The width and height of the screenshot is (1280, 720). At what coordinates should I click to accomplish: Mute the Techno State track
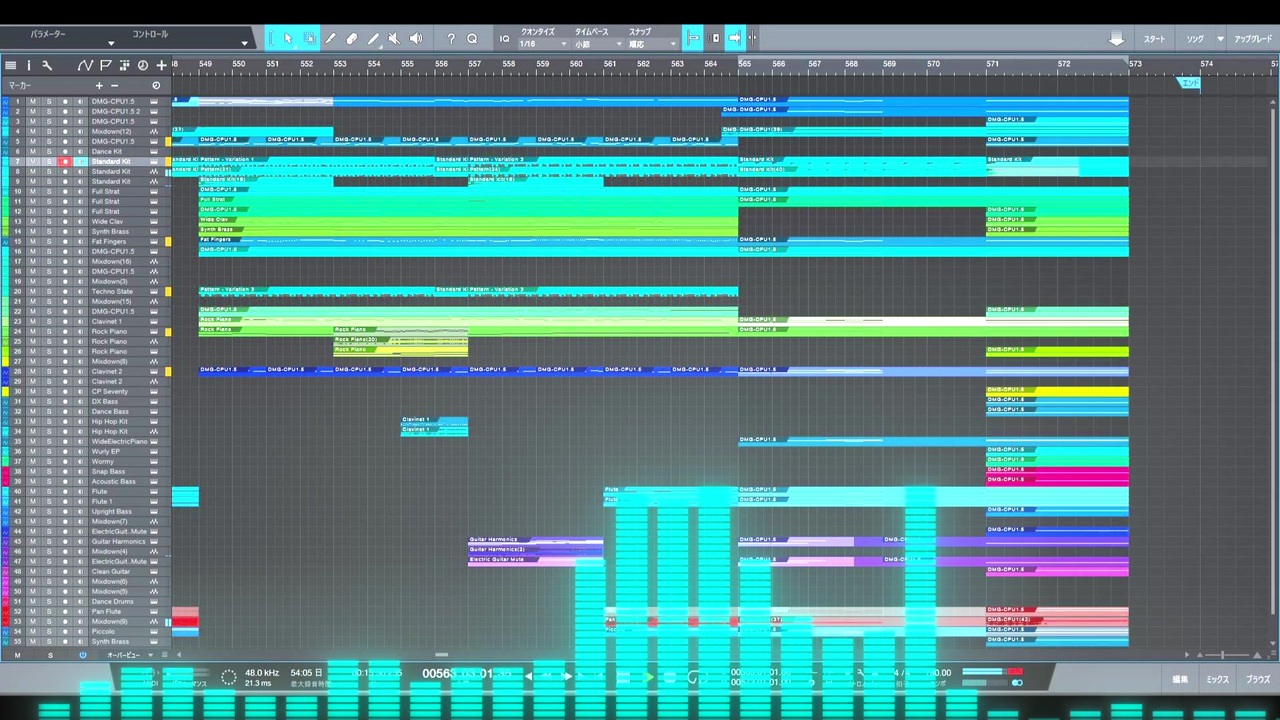[32, 291]
